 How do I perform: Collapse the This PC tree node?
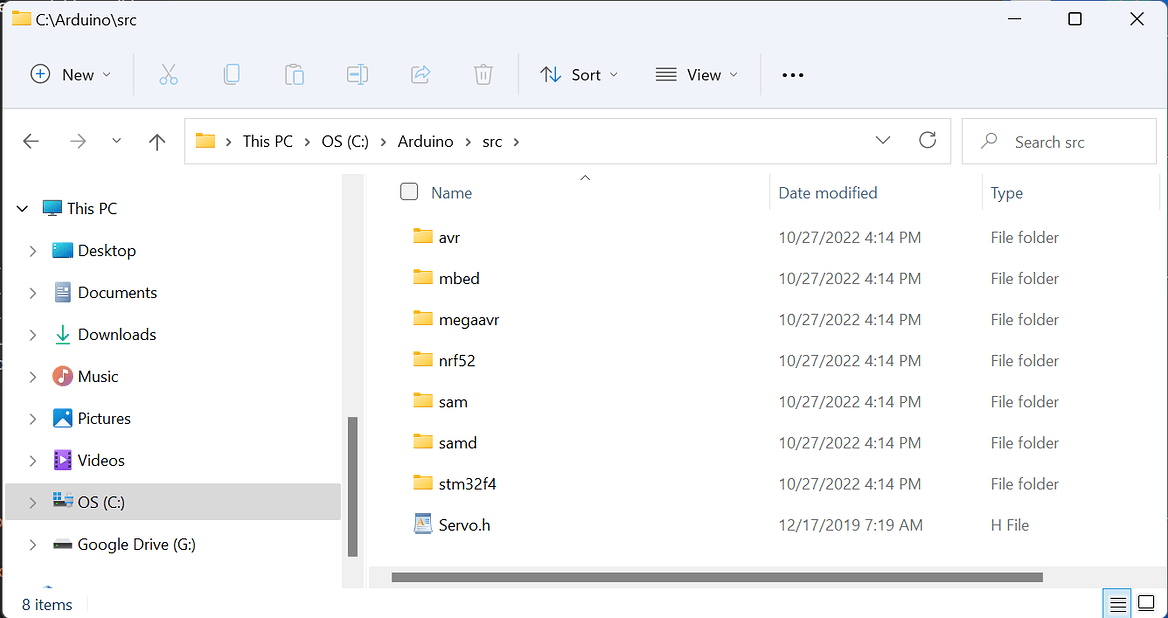pyautogui.click(x=23, y=209)
